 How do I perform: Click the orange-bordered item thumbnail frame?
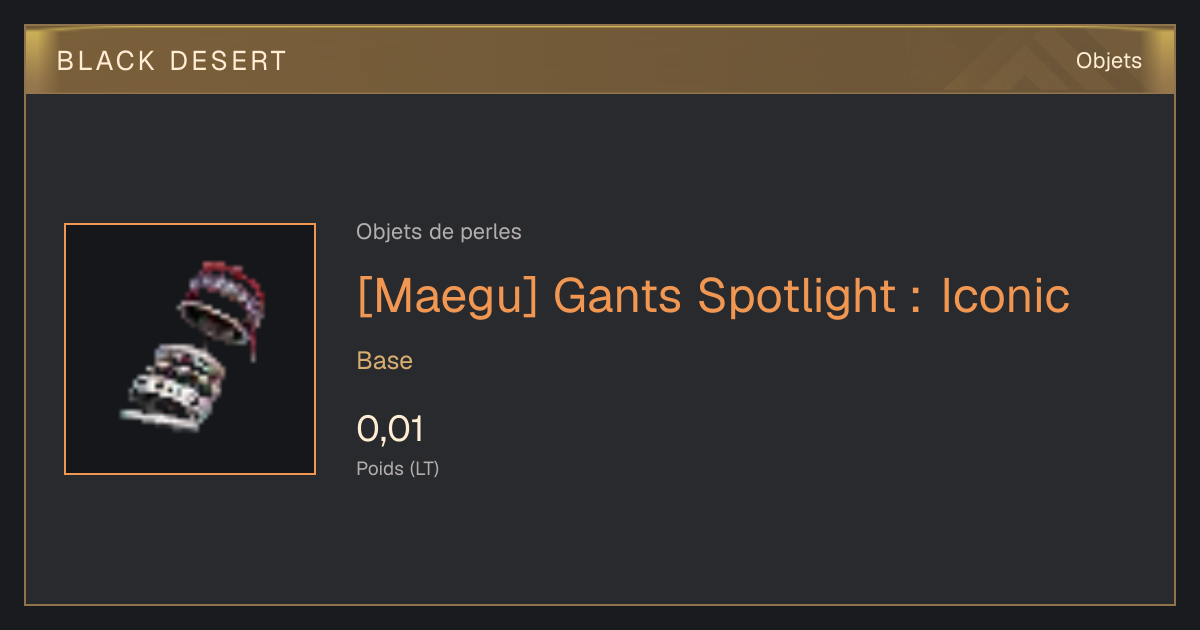(x=190, y=349)
